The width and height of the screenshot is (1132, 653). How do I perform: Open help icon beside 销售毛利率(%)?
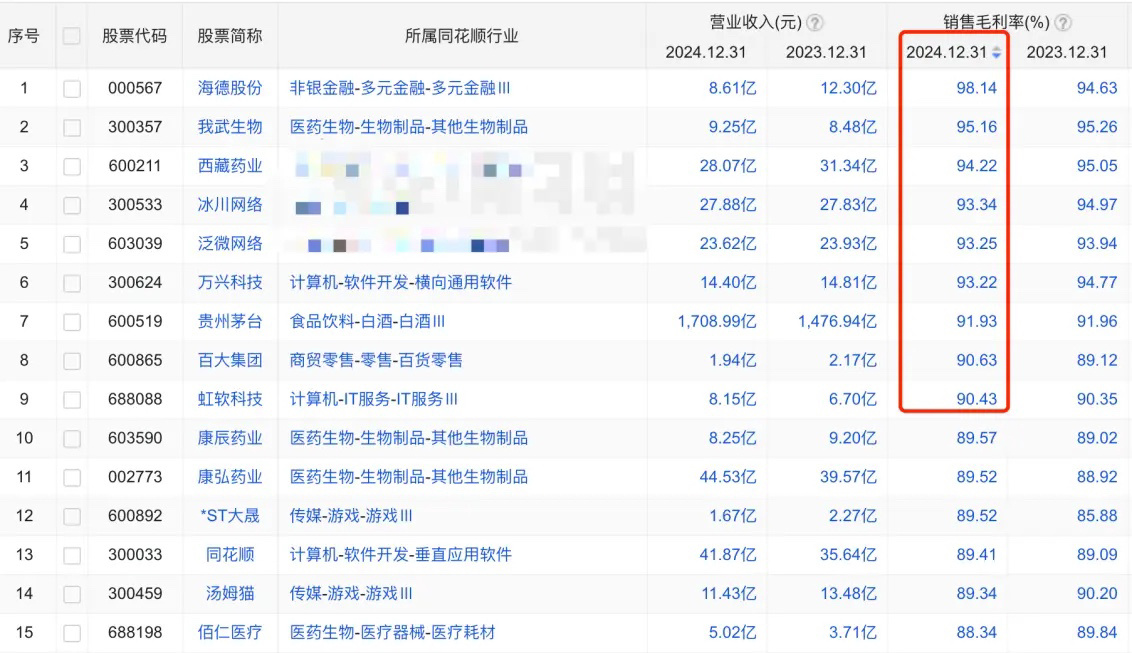pyautogui.click(x=1063, y=23)
